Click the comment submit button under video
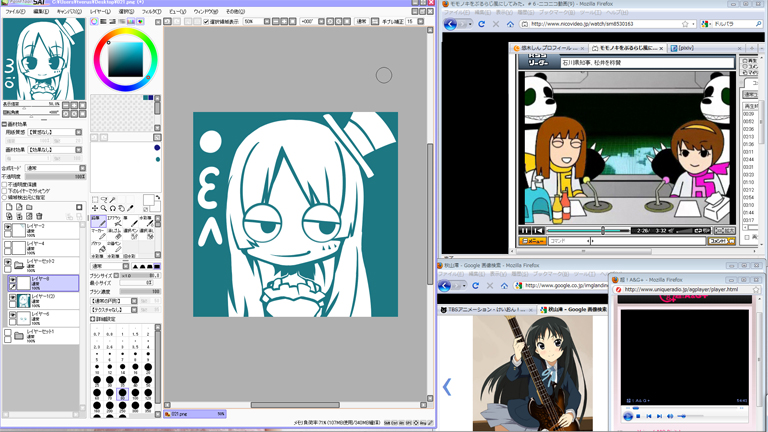 (x=721, y=241)
